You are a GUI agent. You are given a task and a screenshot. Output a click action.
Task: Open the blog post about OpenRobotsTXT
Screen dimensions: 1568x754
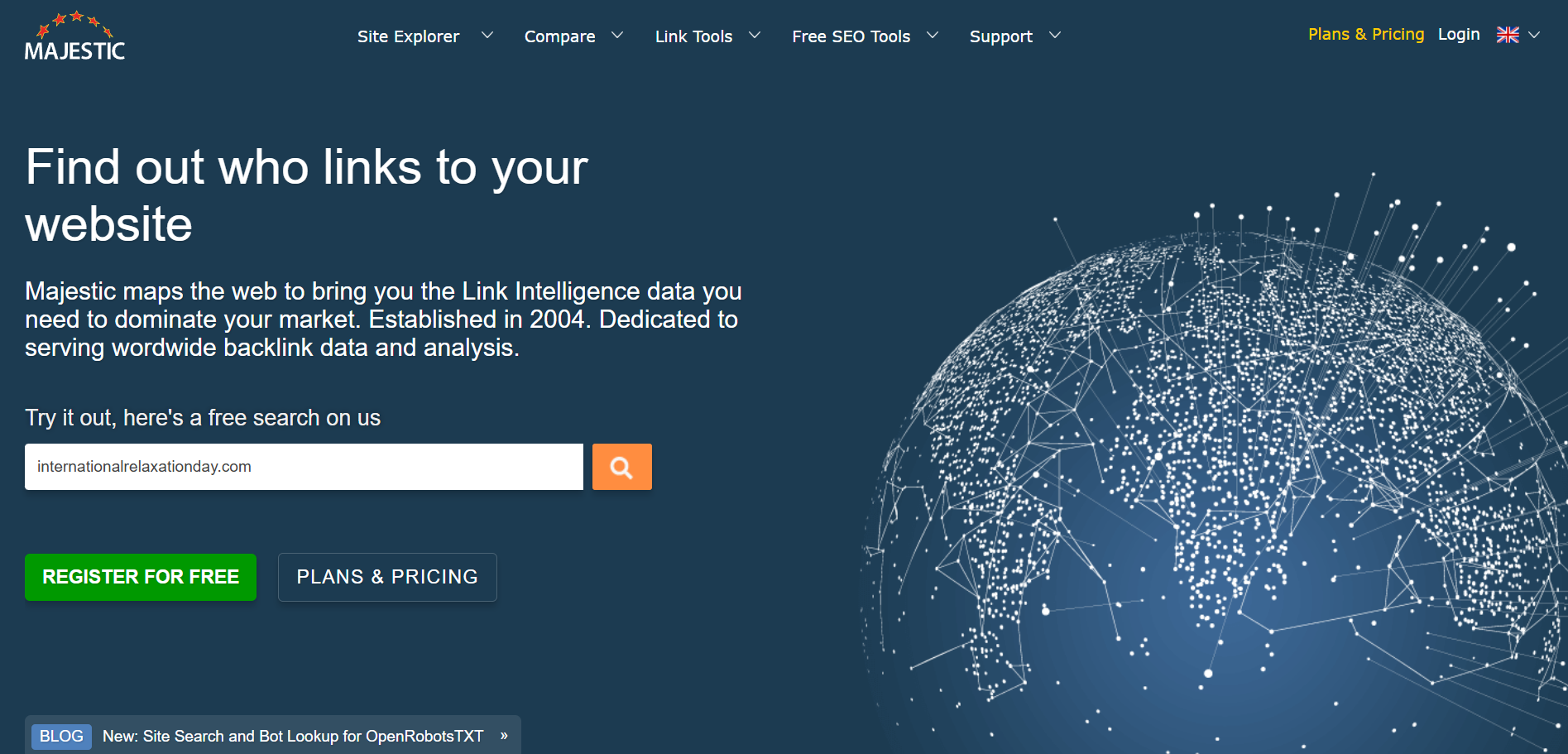(x=293, y=736)
